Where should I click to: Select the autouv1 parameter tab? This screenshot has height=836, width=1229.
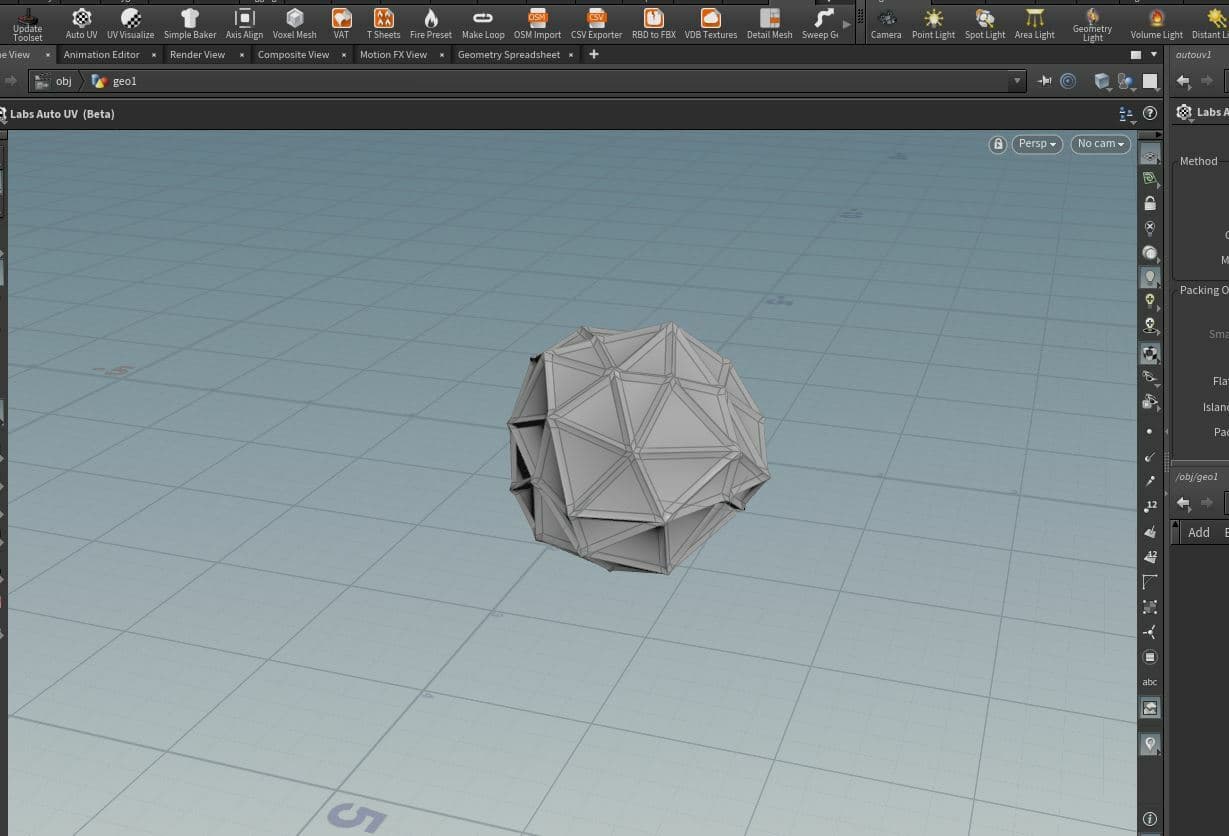[x=1194, y=55]
